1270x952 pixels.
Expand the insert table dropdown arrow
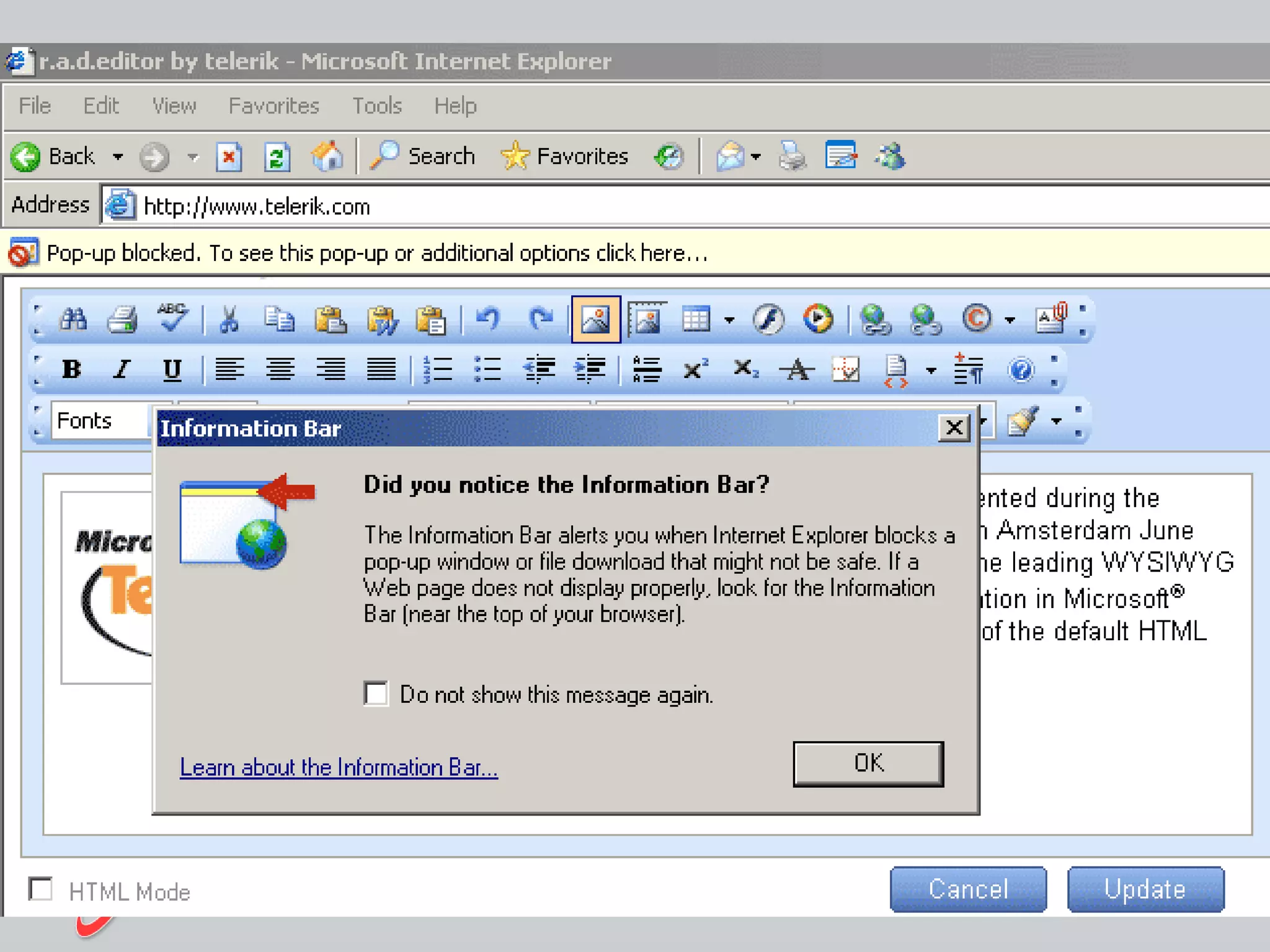(x=729, y=320)
